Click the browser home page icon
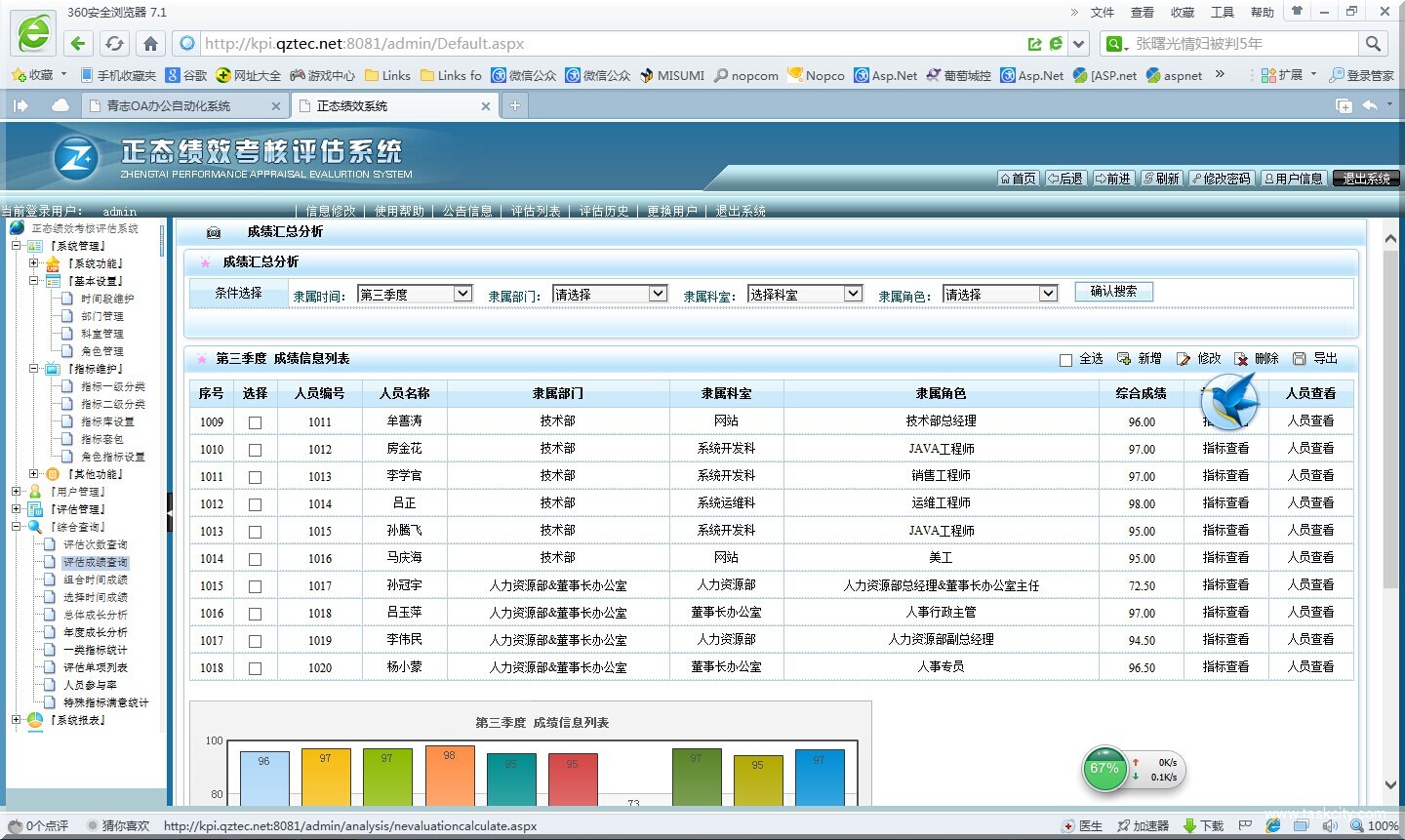This screenshot has width=1405, height=840. point(150,43)
